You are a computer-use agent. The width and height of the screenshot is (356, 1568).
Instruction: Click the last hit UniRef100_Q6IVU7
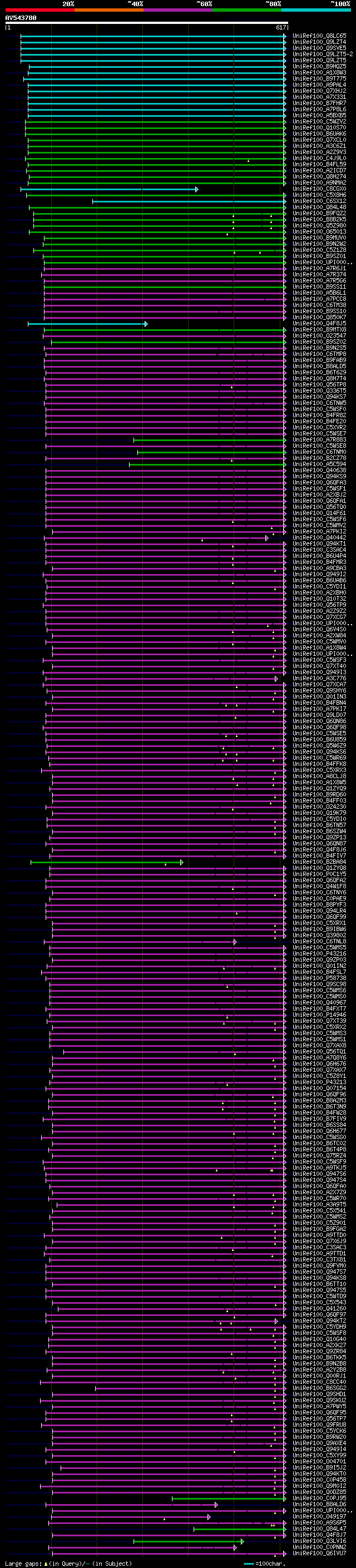pyautogui.click(x=319, y=1553)
